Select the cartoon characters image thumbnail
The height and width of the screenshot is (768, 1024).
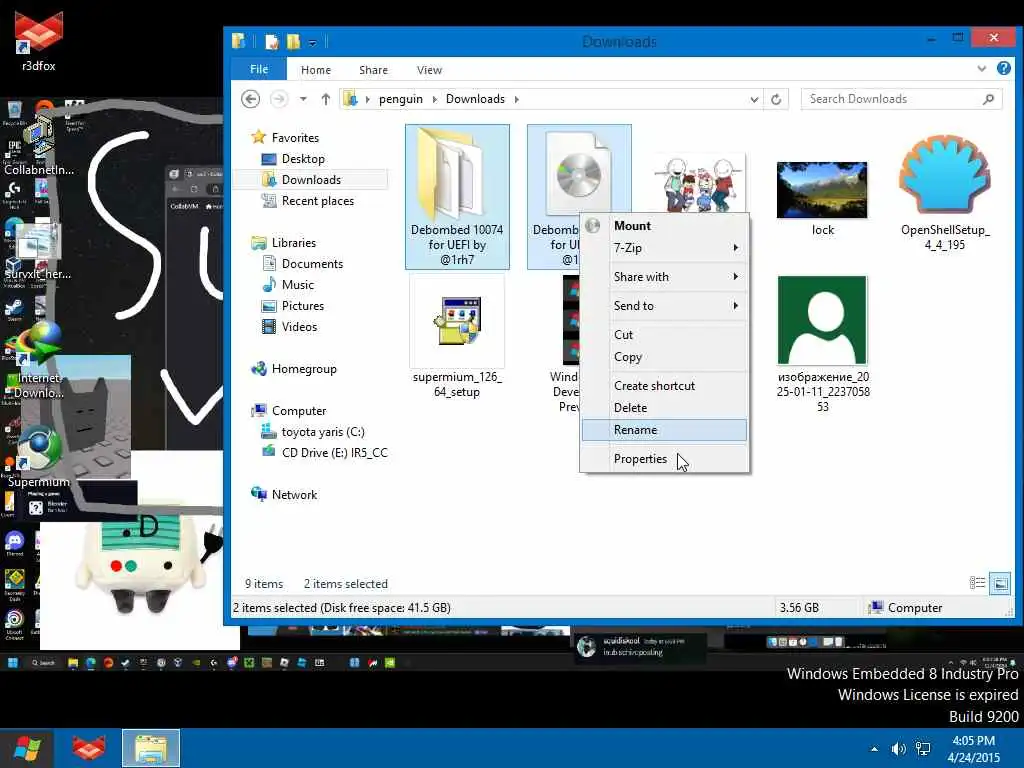[x=699, y=183]
